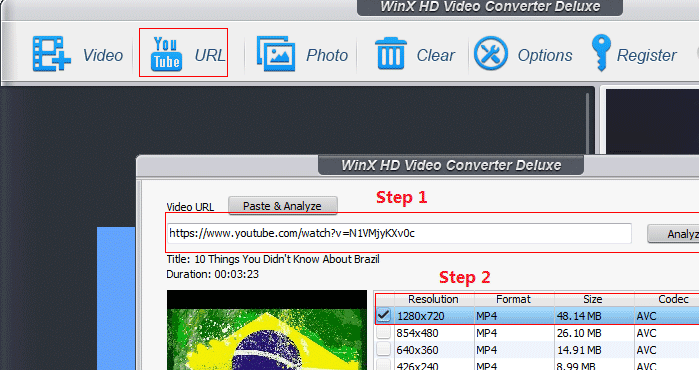Select the 8.99 MB size cell
699x370 pixels.
pyautogui.click(x=576, y=366)
